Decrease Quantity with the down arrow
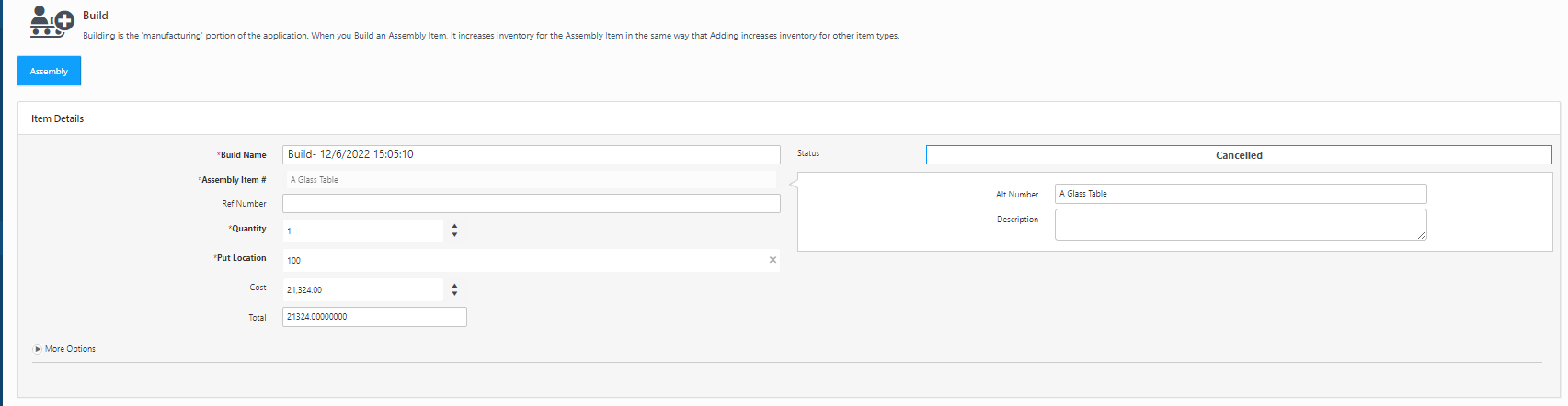Screen dimensions: 1568x406 coord(454,235)
